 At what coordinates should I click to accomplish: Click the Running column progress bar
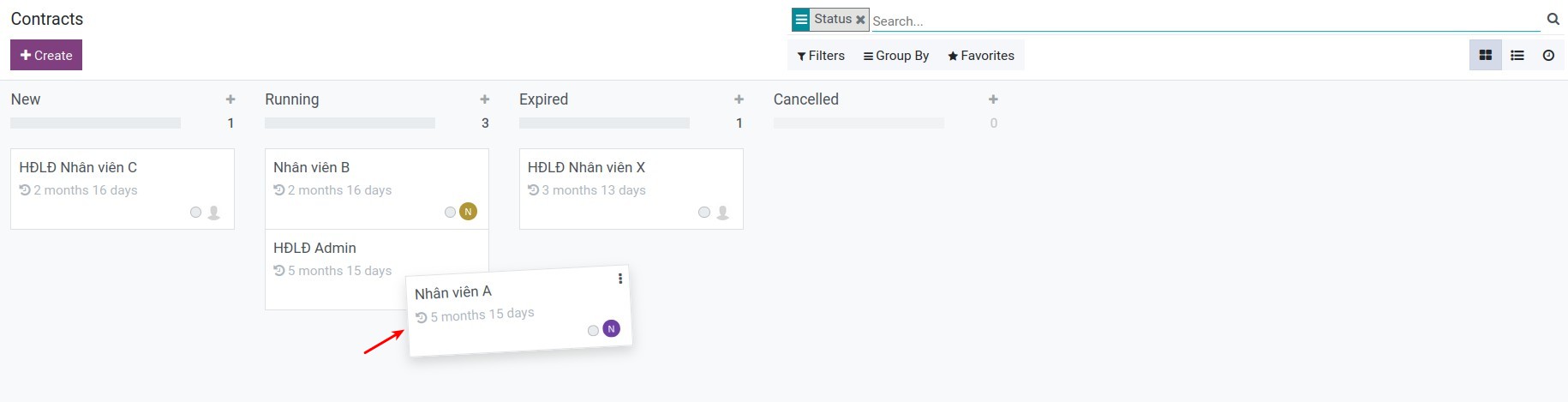point(350,123)
